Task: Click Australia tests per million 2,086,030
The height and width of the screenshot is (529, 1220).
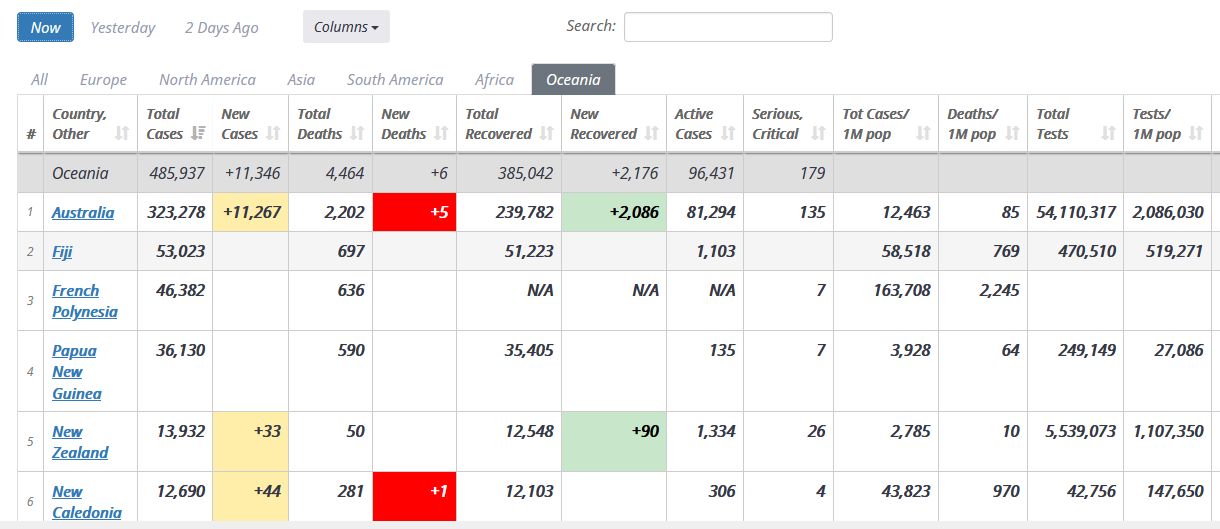Action: tap(1168, 212)
